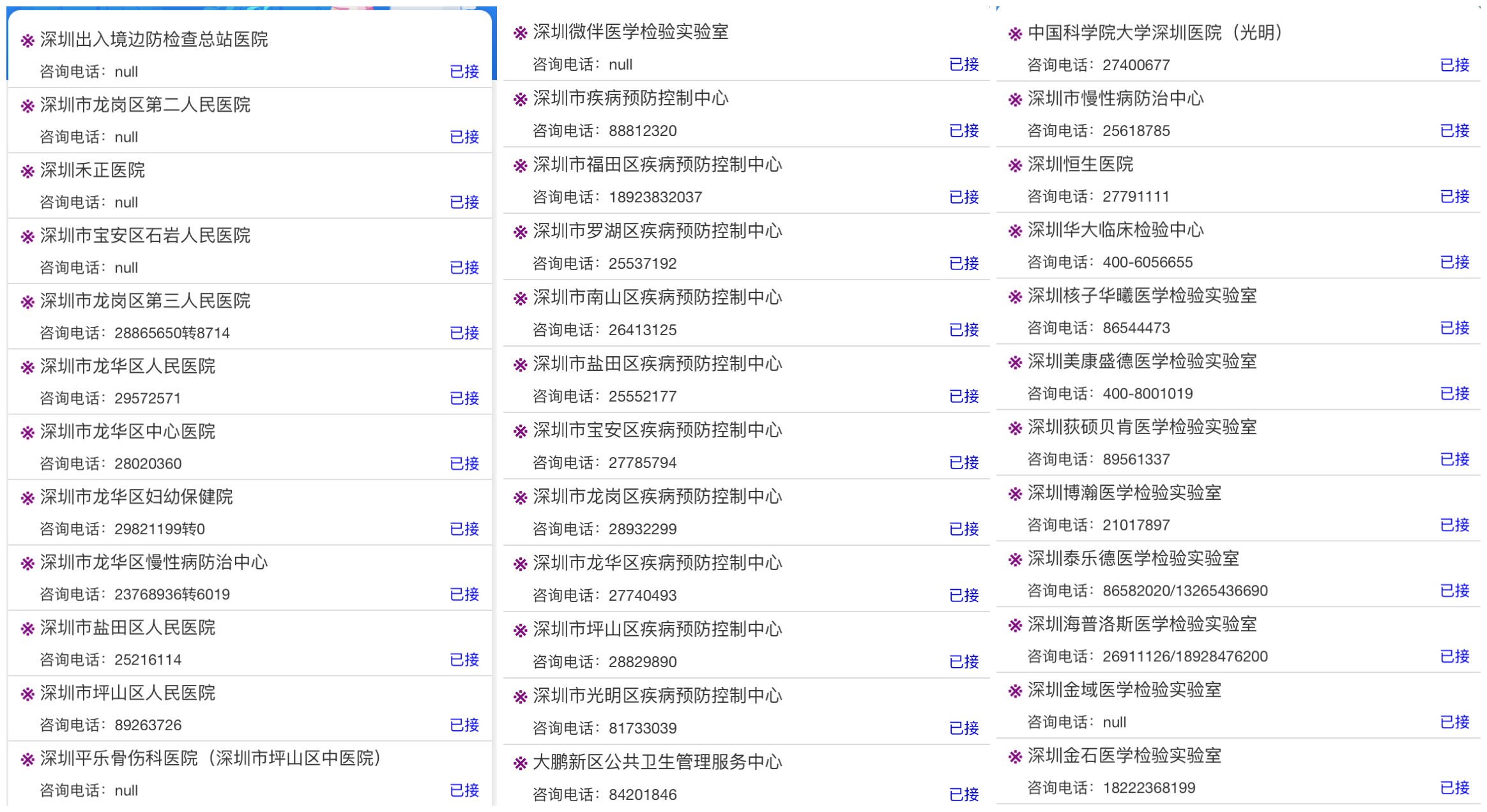Click 已接 link for 深圳金域医学检验实验室
1487x812 pixels.
1455,722
